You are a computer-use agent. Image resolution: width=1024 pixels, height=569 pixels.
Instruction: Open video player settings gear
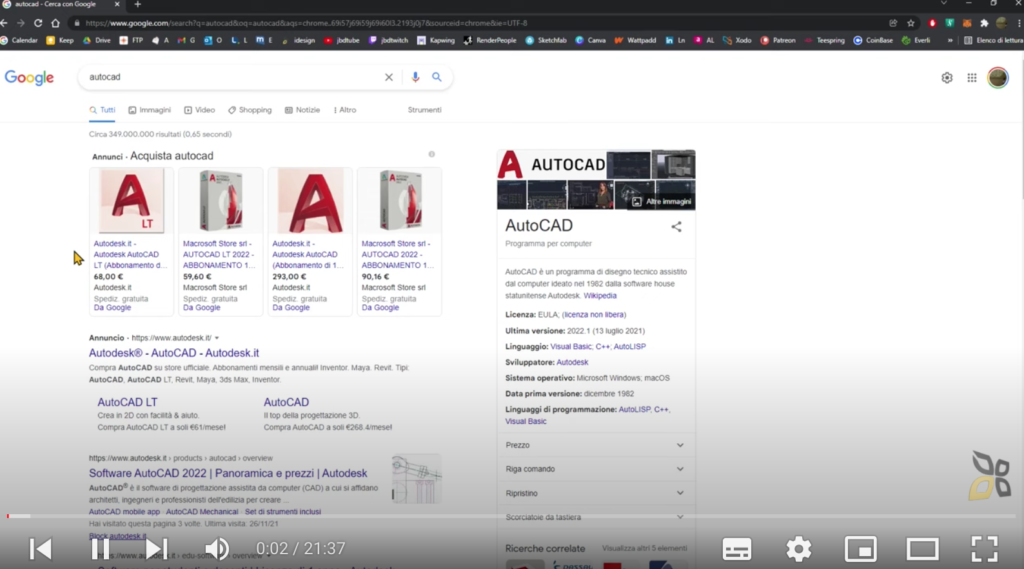point(799,549)
